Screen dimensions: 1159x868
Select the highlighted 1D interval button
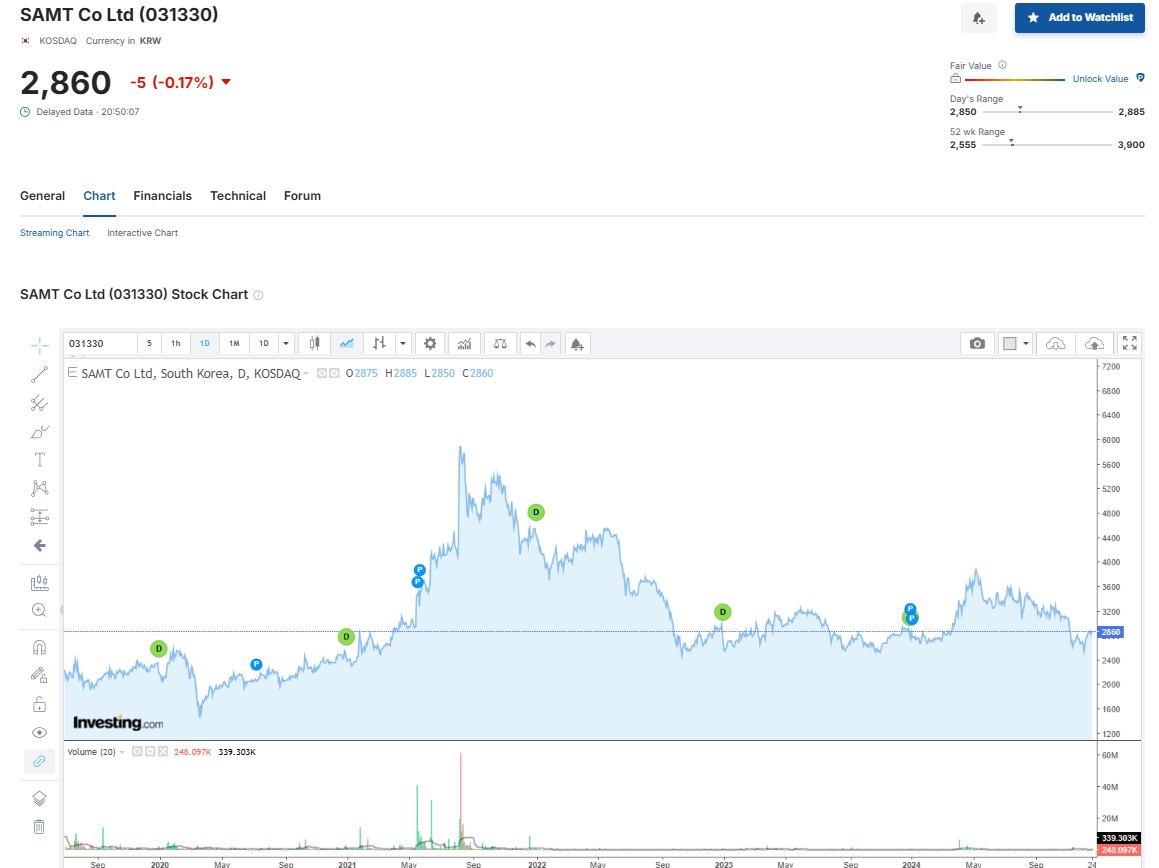pyautogui.click(x=205, y=343)
